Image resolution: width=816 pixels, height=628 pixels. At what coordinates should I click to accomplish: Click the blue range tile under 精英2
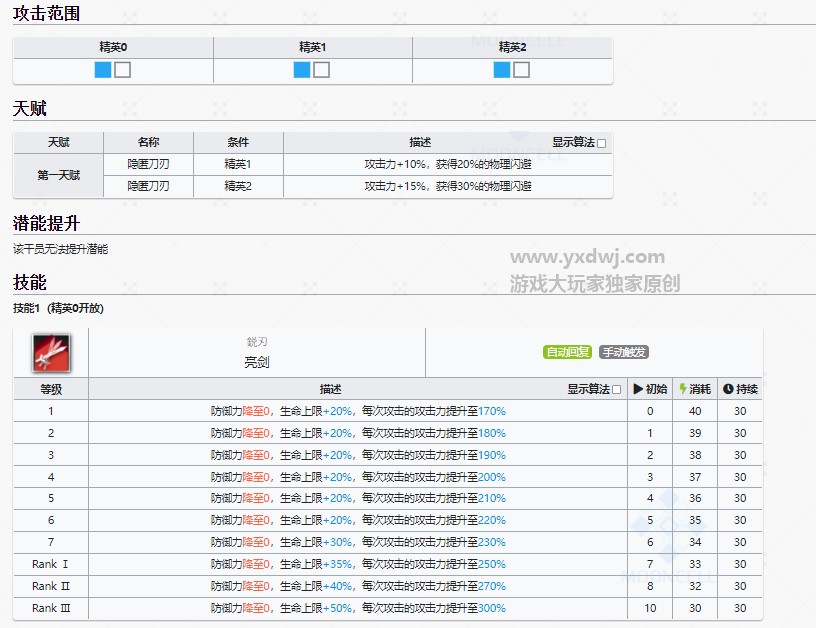pos(502,70)
